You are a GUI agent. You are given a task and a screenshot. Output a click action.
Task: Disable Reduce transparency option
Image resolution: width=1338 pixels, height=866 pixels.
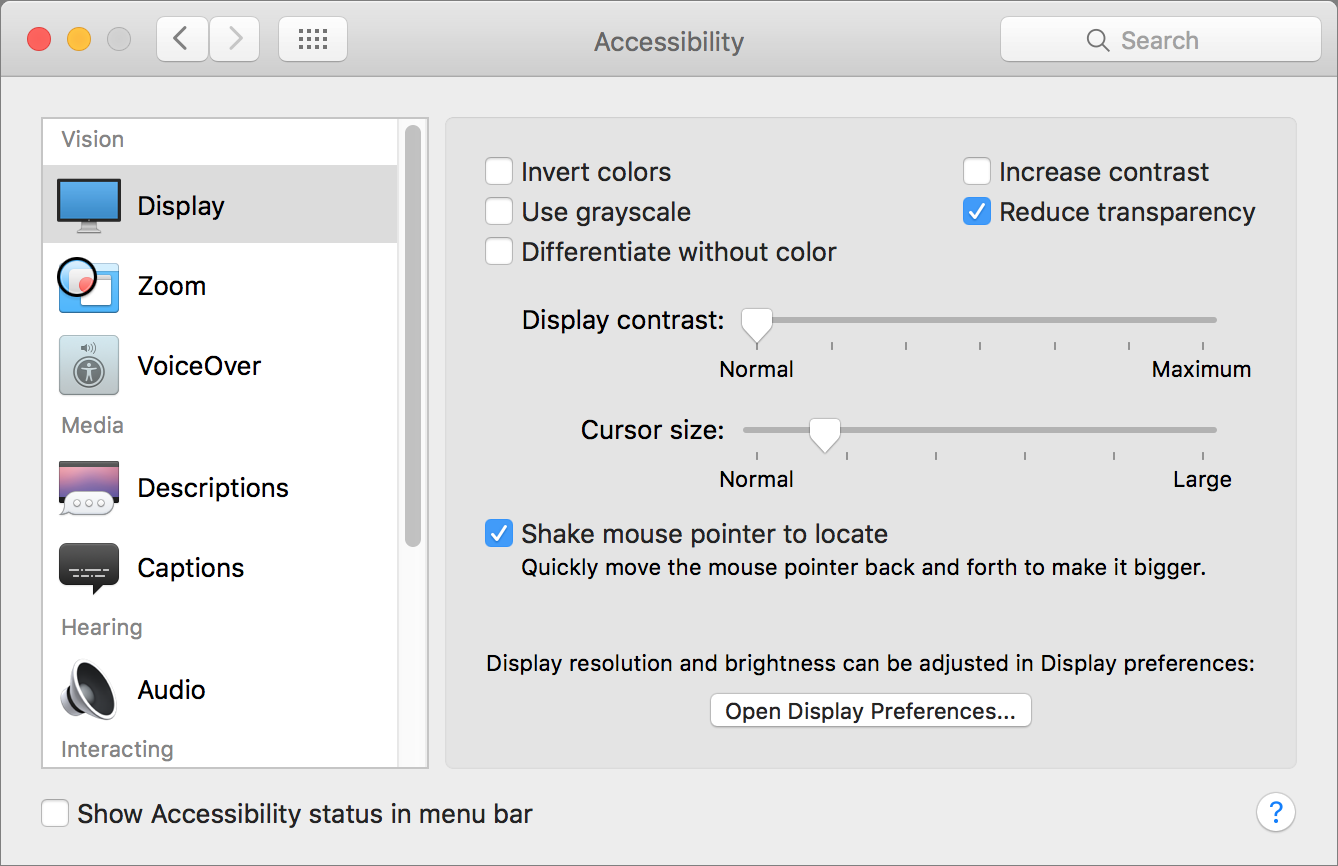pyautogui.click(x=977, y=212)
